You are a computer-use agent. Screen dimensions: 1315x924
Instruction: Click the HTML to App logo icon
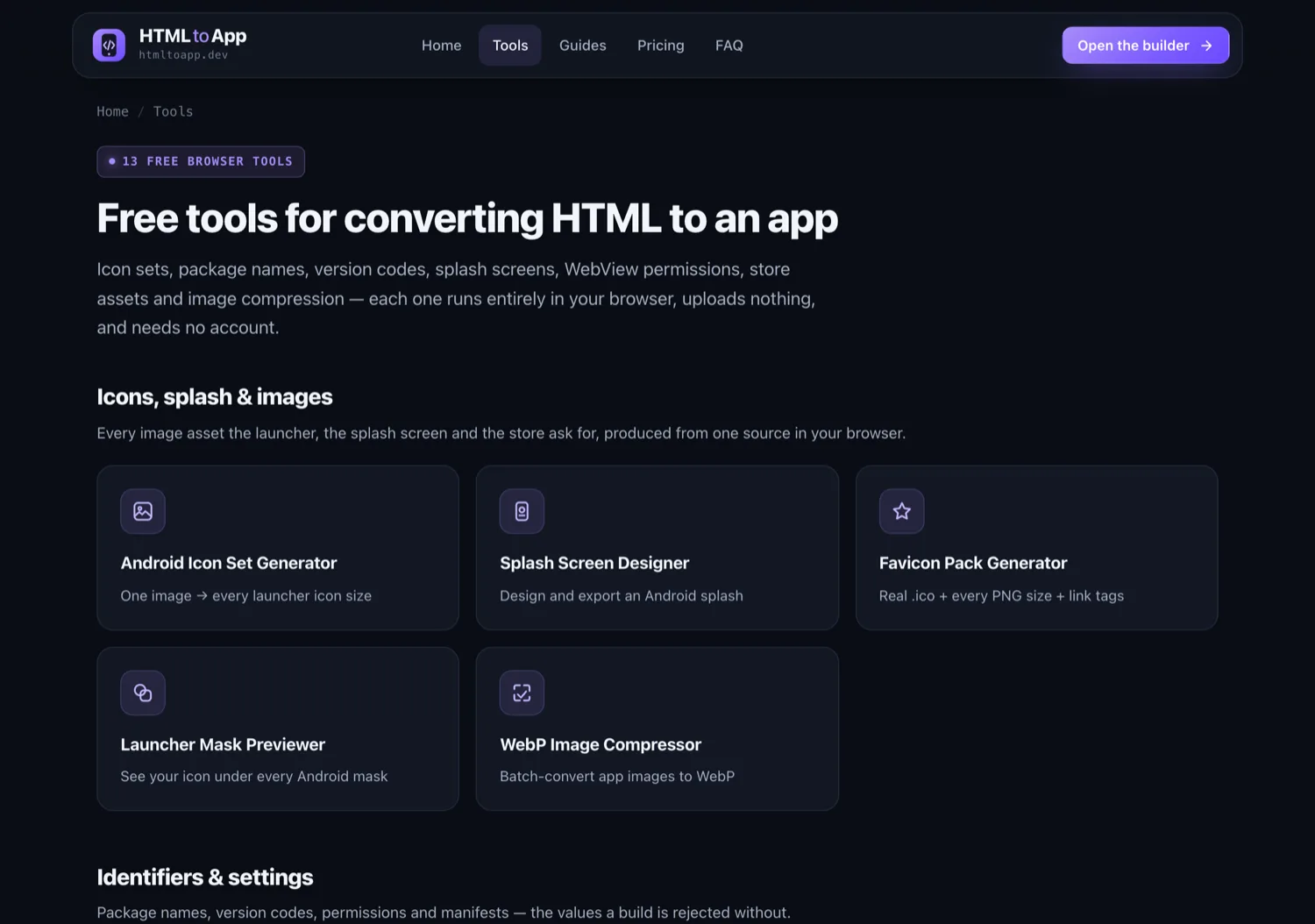click(x=109, y=45)
